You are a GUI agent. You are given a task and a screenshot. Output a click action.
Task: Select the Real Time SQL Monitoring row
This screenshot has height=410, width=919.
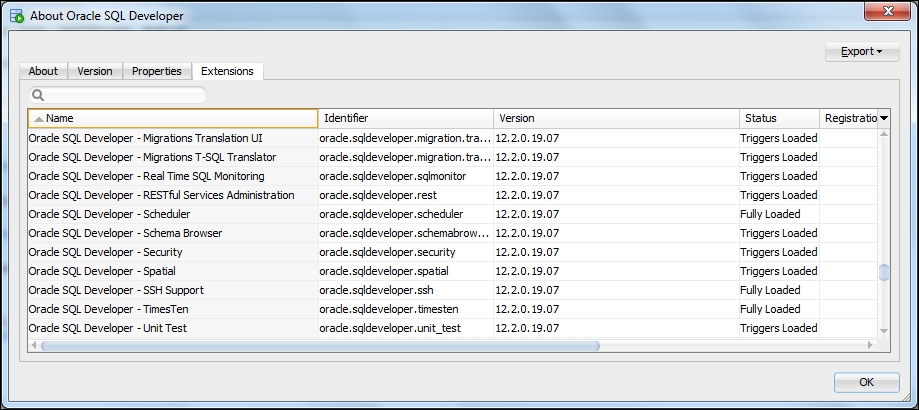pos(453,176)
